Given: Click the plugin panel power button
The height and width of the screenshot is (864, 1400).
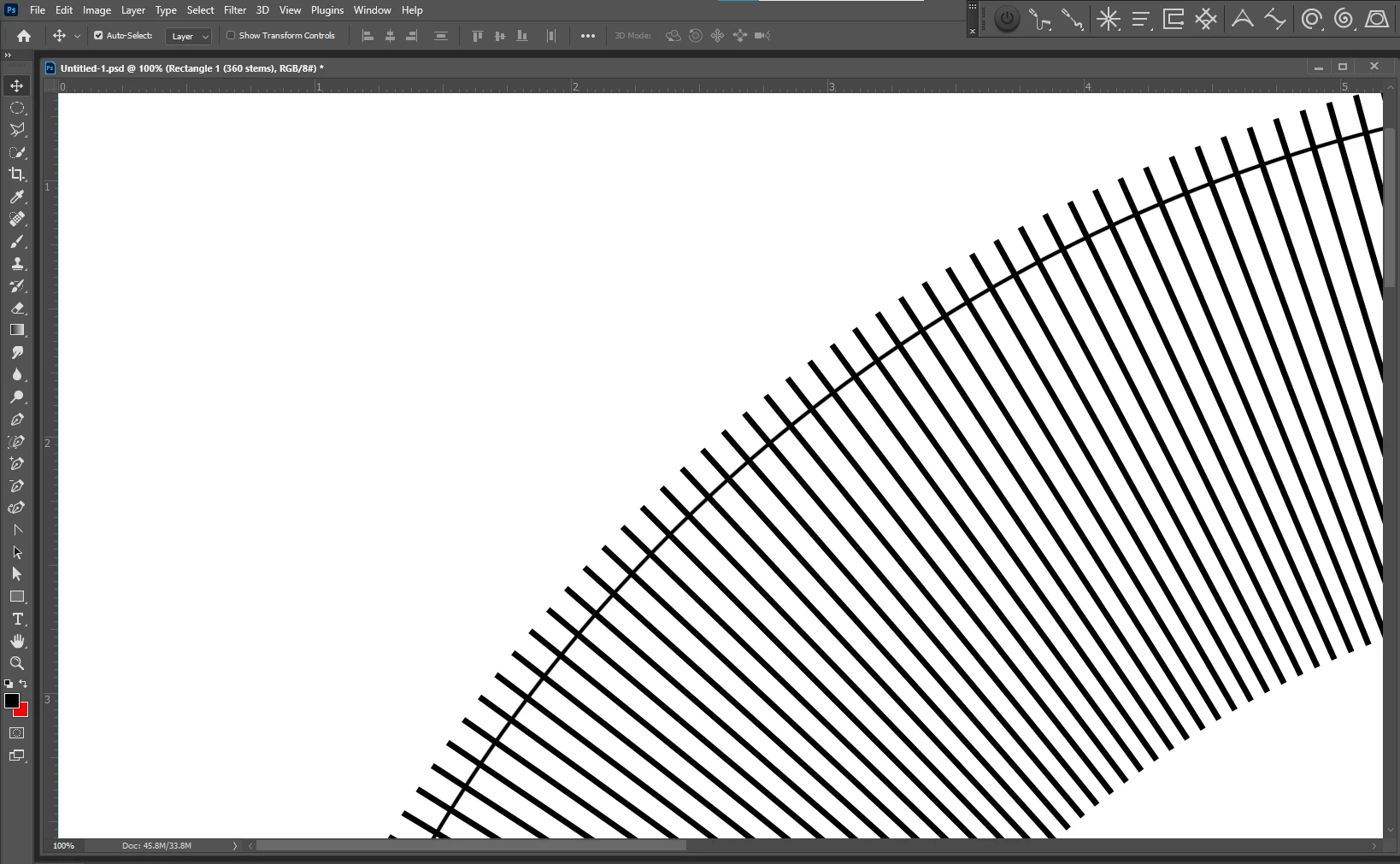Looking at the screenshot, I should click(x=1007, y=19).
